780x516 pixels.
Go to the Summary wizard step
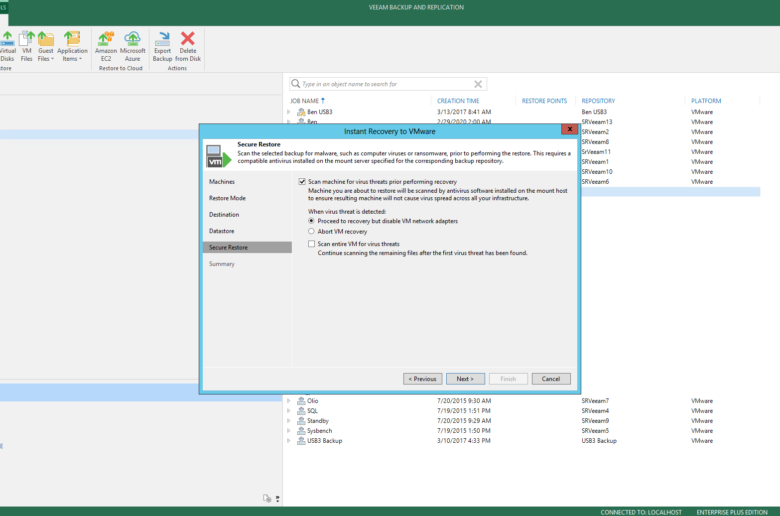[x=222, y=264]
